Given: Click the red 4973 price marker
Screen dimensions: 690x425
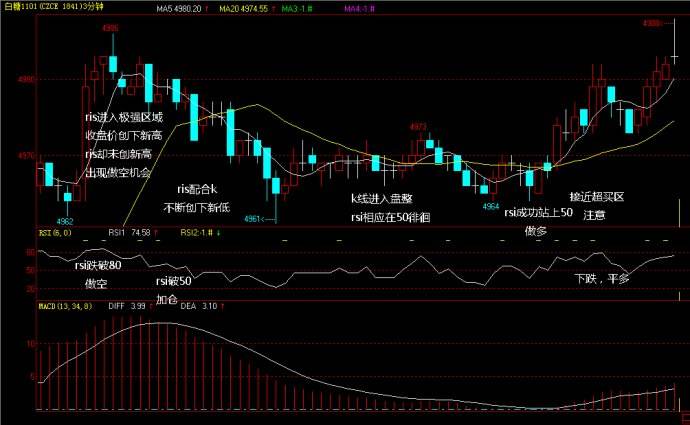Looking at the screenshot, I should (417, 127).
